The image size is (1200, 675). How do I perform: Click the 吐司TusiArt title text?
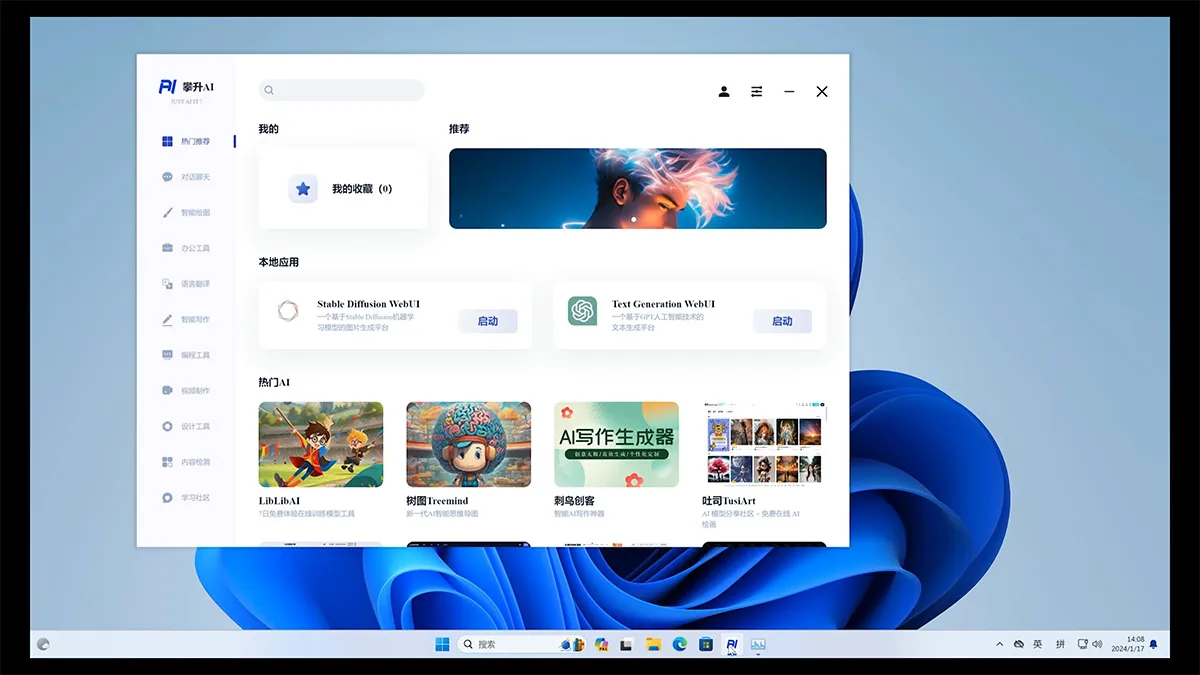coord(729,501)
